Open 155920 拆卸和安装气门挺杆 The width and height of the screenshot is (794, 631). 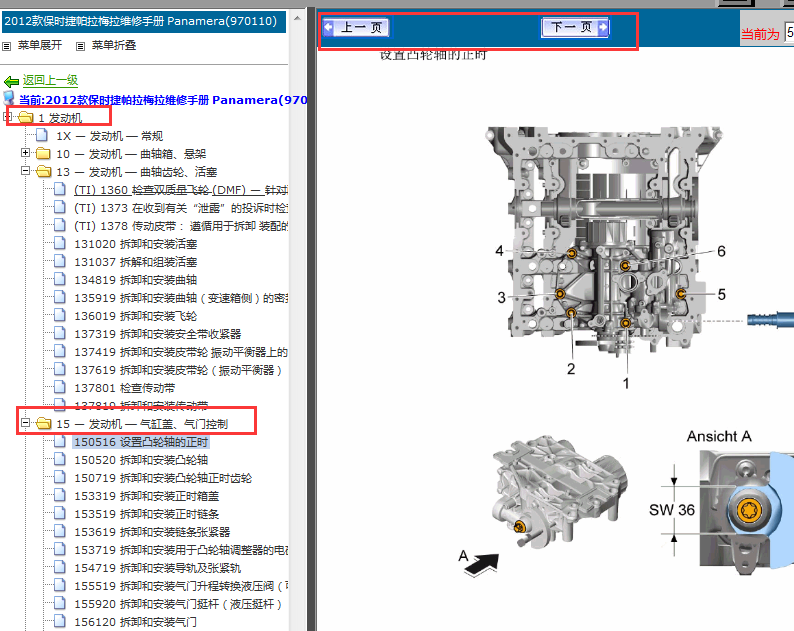(x=178, y=604)
